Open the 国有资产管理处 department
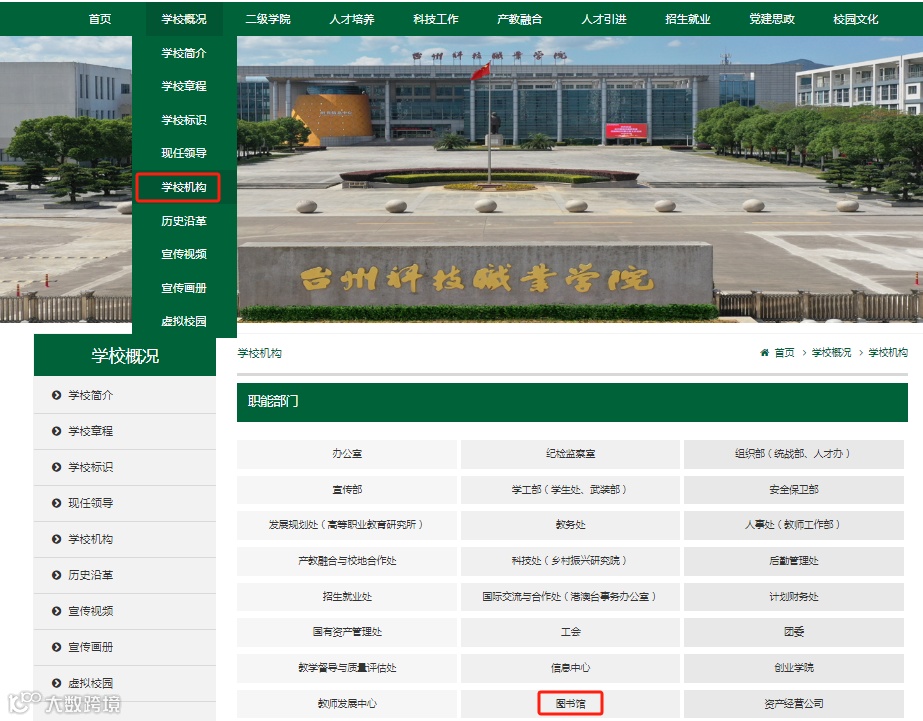Viewport: 923px width, 721px height. [x=347, y=632]
